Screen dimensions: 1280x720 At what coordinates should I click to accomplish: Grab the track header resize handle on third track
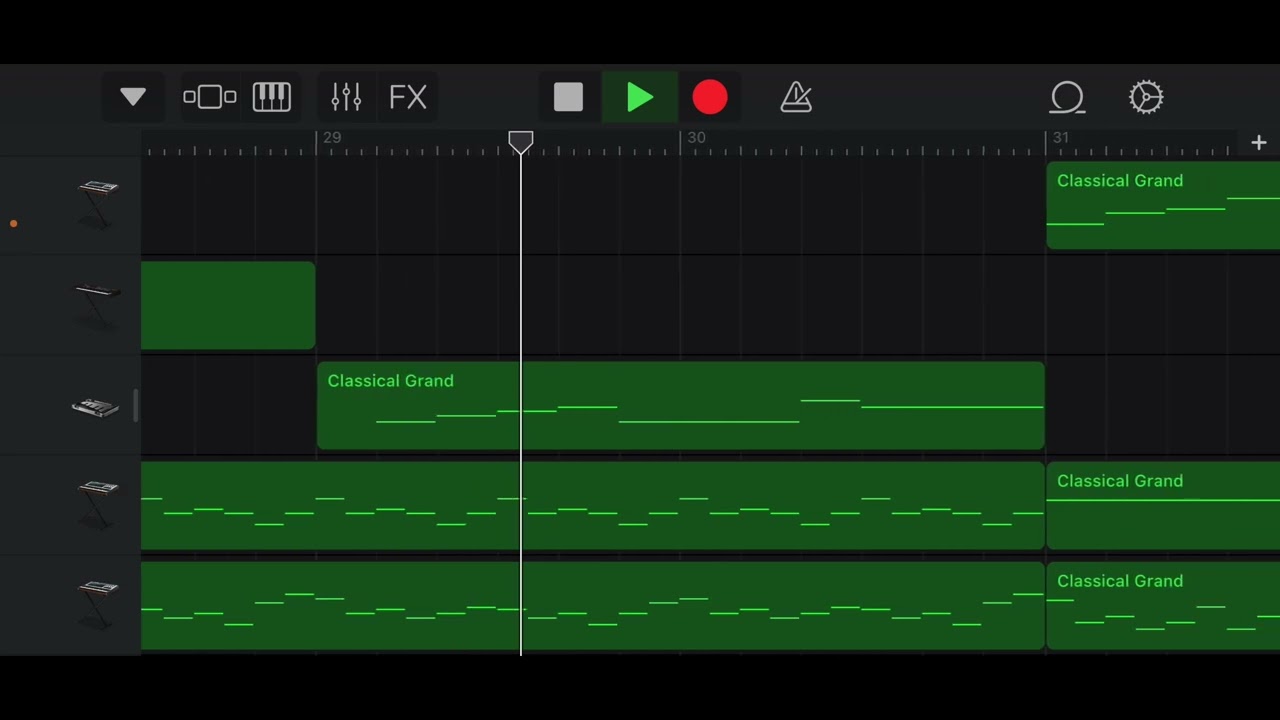click(135, 406)
